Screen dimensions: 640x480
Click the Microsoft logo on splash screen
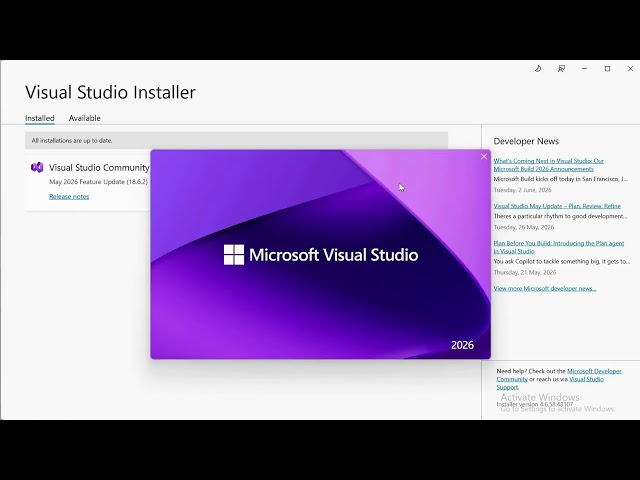[x=234, y=255]
